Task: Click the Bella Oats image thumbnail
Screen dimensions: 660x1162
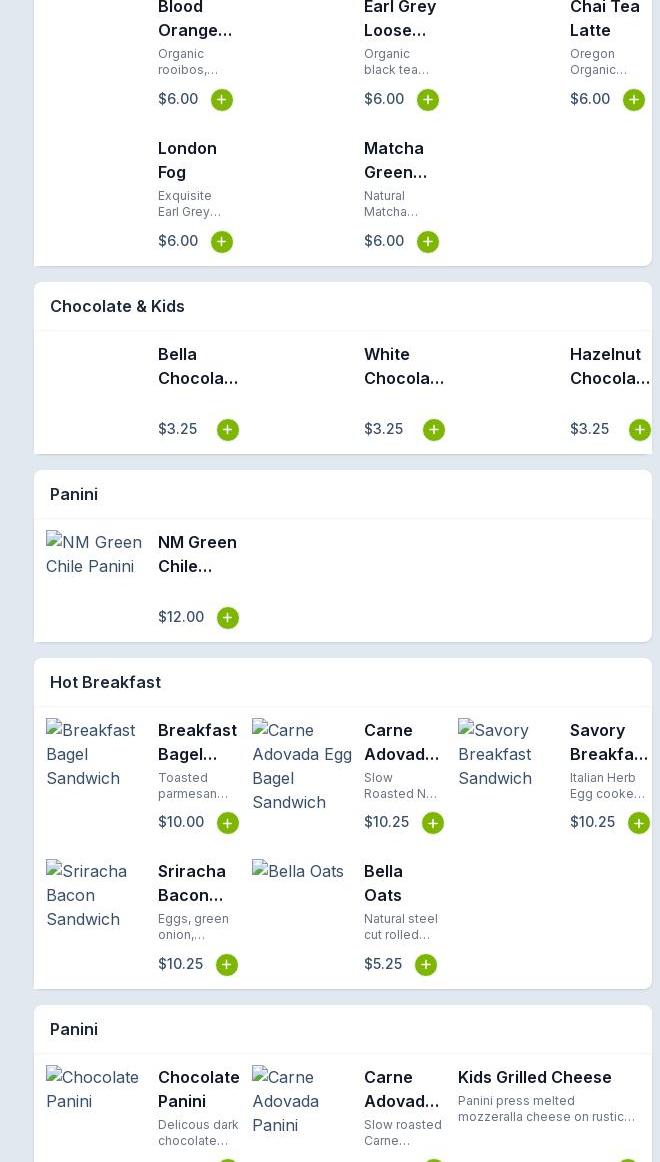Action: 298,871
